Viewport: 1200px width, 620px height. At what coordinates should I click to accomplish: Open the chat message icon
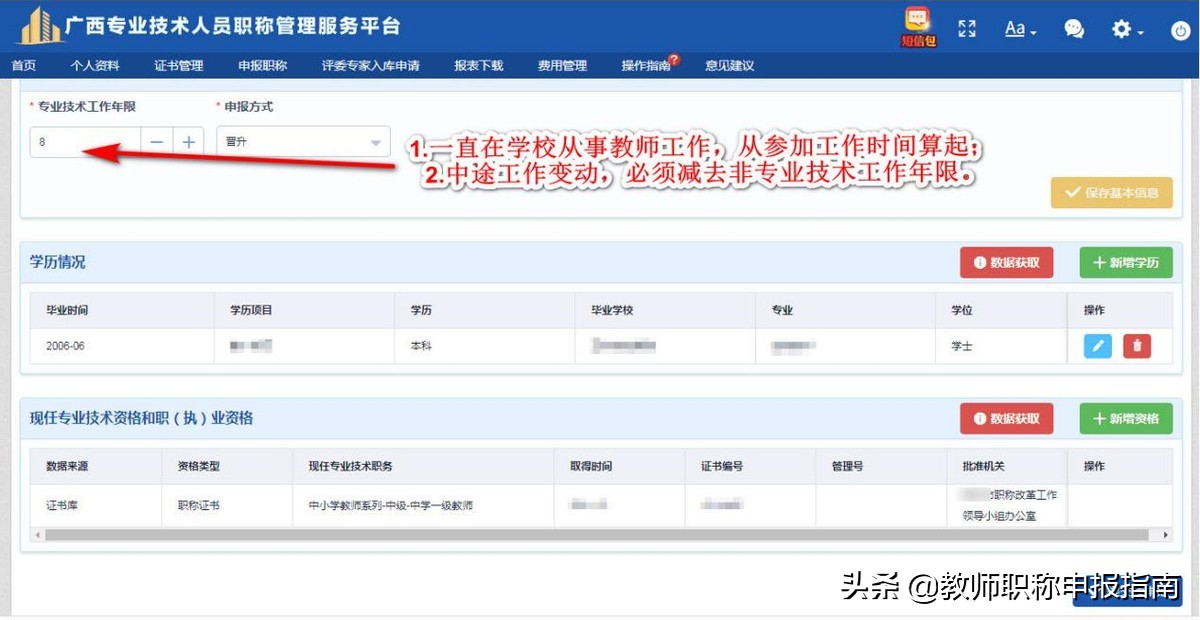pos(1074,29)
